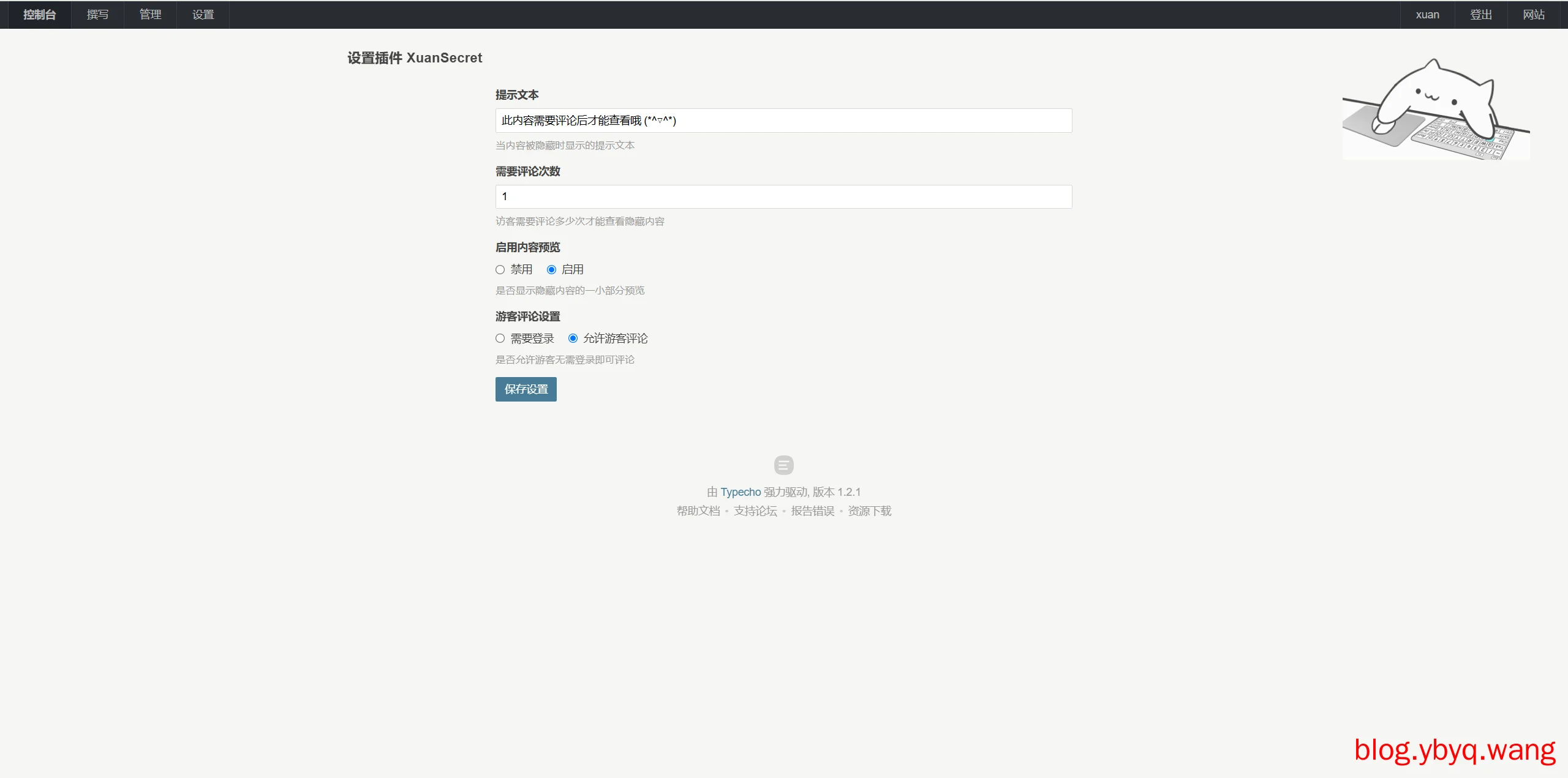This screenshot has height=778, width=1568.
Task: Click hint text 访客需要评论多少次才能查看隐藏内容
Action: (x=579, y=222)
